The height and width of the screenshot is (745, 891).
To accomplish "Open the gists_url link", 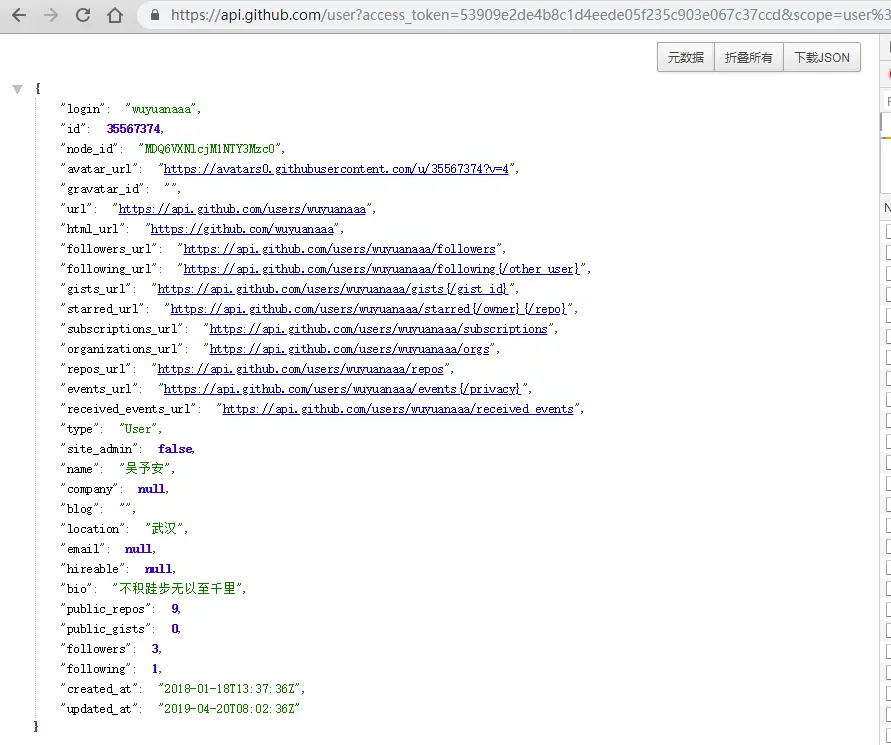I will click(x=332, y=289).
